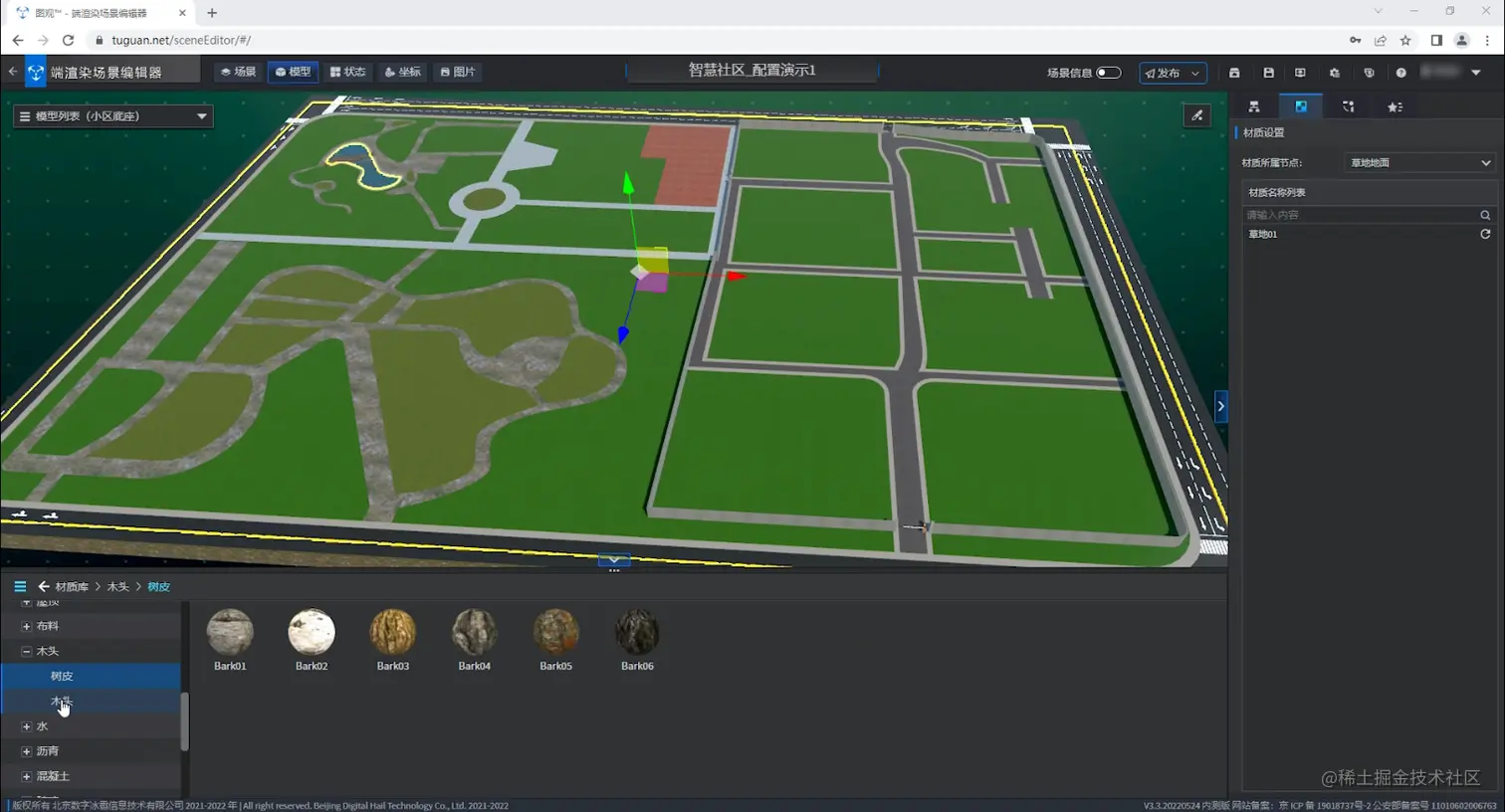Click the editor logo icon
1505x812 pixels.
coord(36,72)
